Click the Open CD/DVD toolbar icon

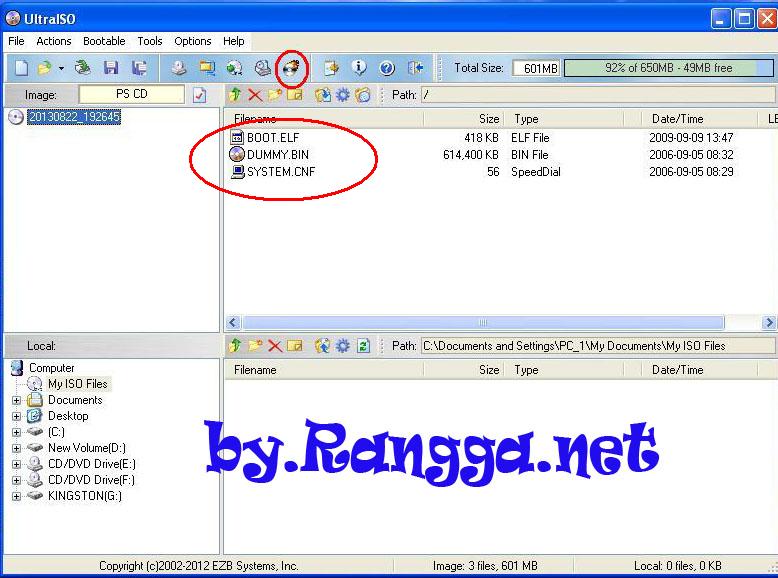(x=82, y=67)
